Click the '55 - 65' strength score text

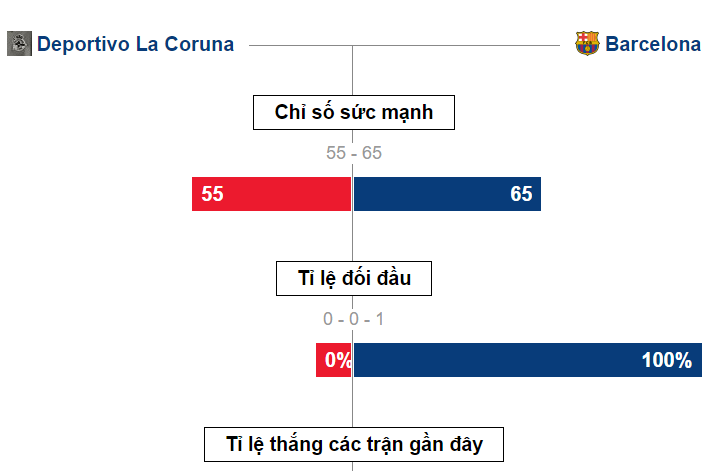(354, 153)
